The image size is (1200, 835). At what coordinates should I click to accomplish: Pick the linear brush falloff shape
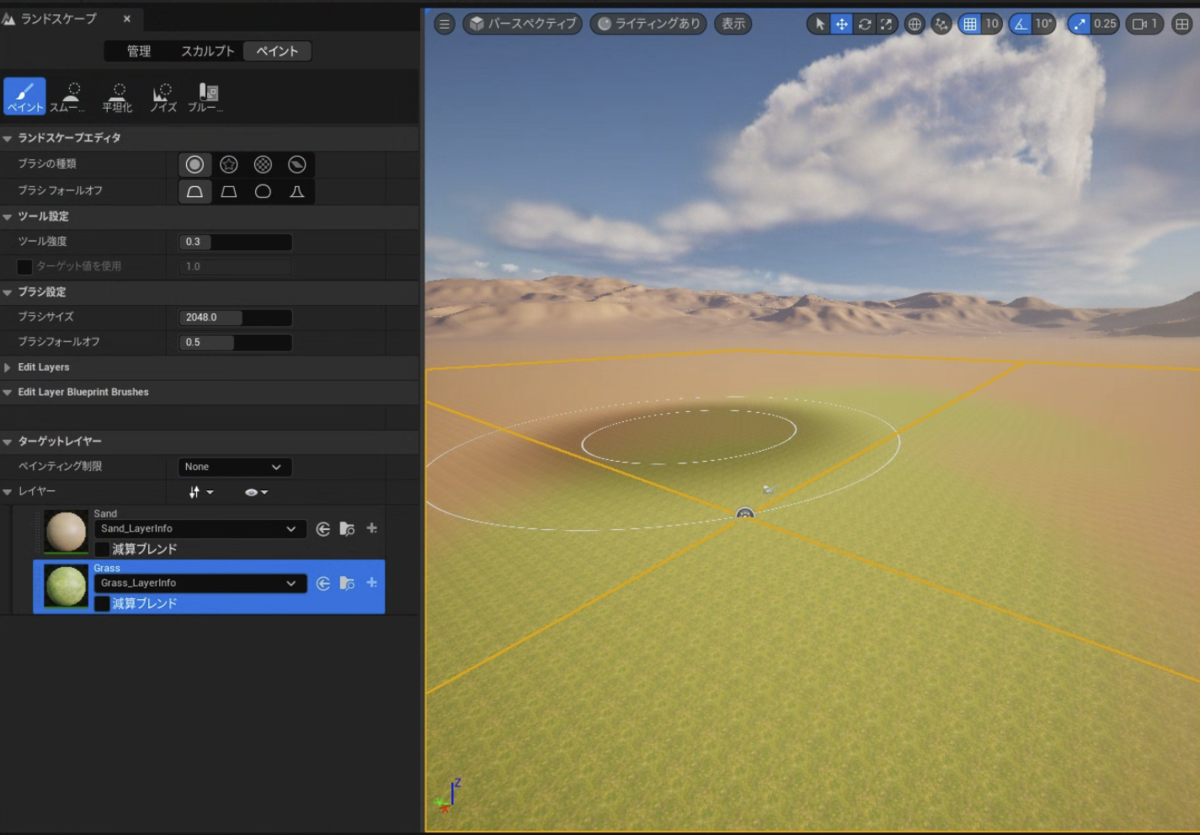(229, 191)
